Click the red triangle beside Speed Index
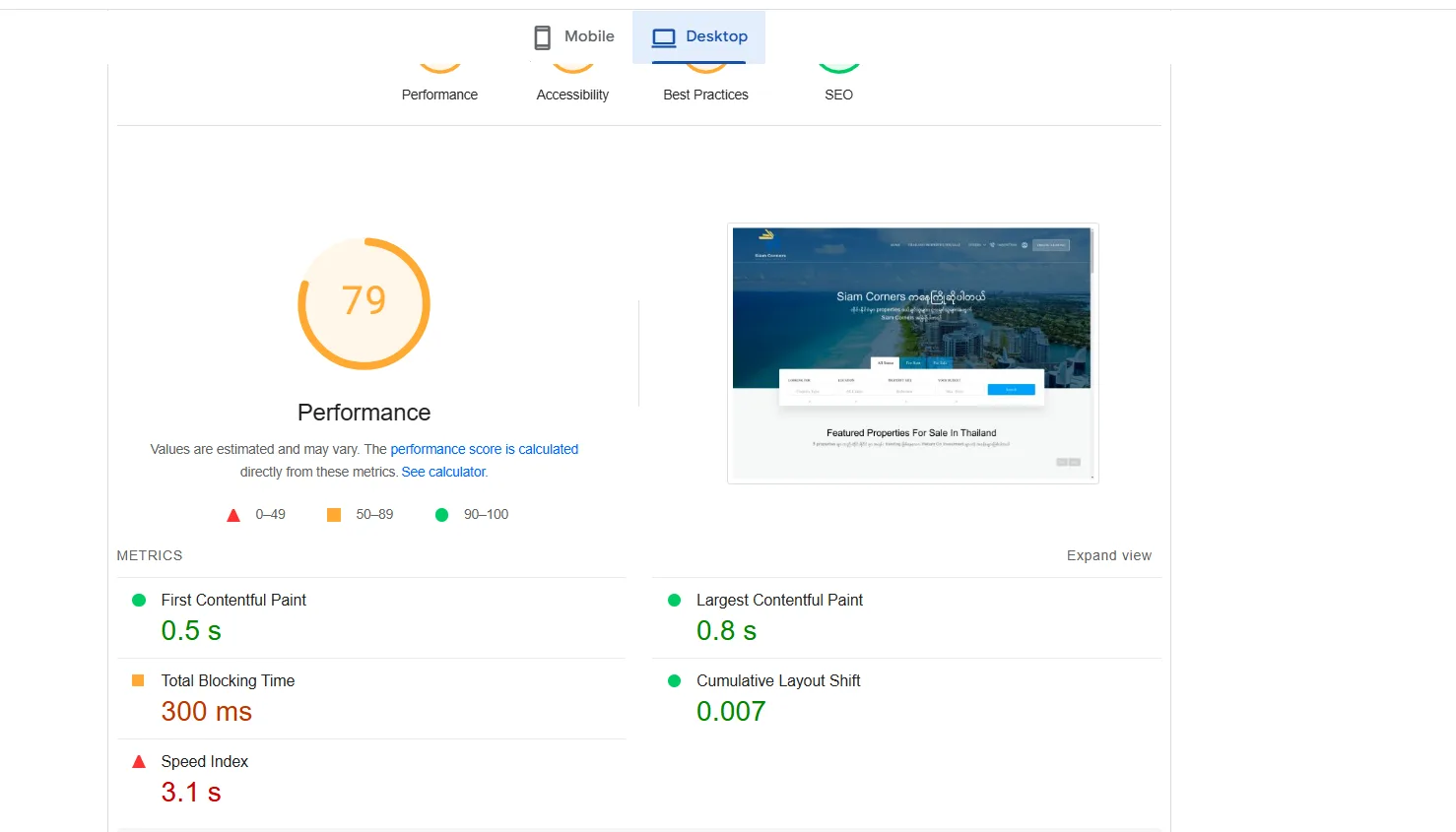 pyautogui.click(x=139, y=761)
